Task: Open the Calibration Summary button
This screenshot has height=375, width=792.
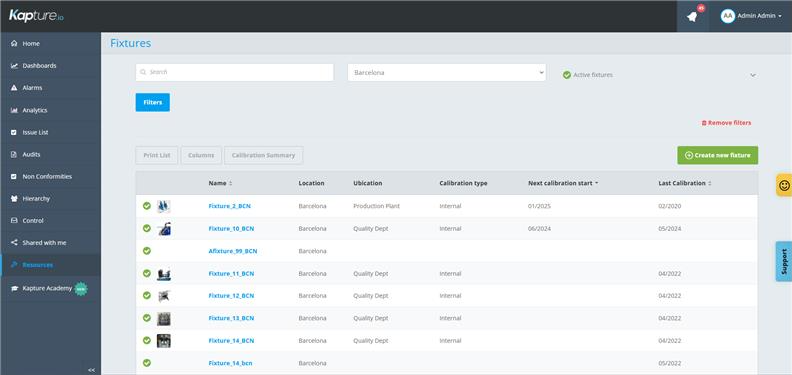Action: (x=263, y=155)
